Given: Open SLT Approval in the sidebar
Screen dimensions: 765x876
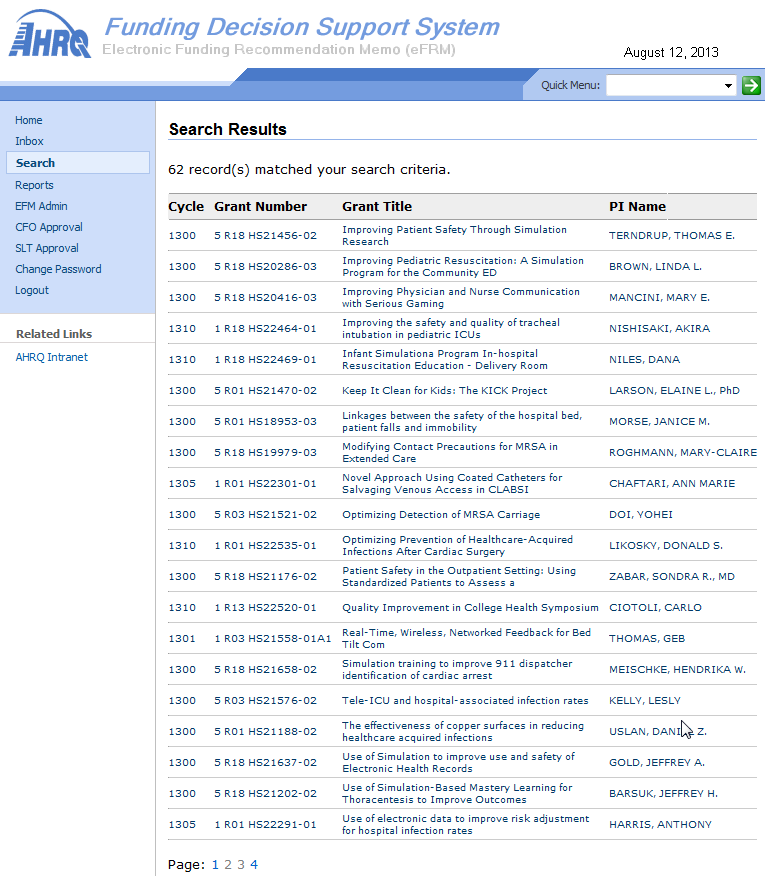Looking at the screenshot, I should [47, 248].
